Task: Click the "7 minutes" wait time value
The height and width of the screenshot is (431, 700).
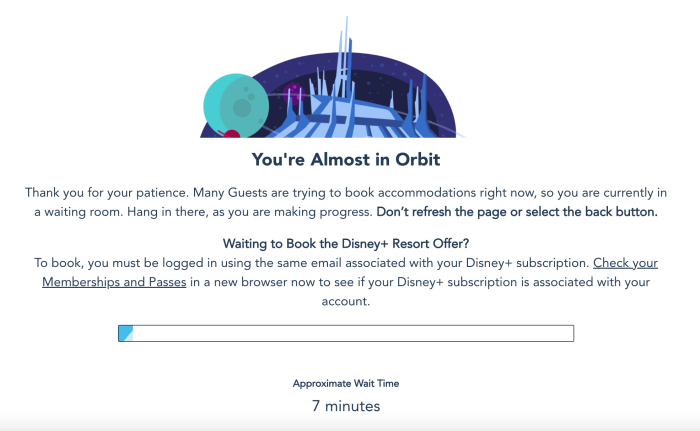Action: click(x=346, y=406)
